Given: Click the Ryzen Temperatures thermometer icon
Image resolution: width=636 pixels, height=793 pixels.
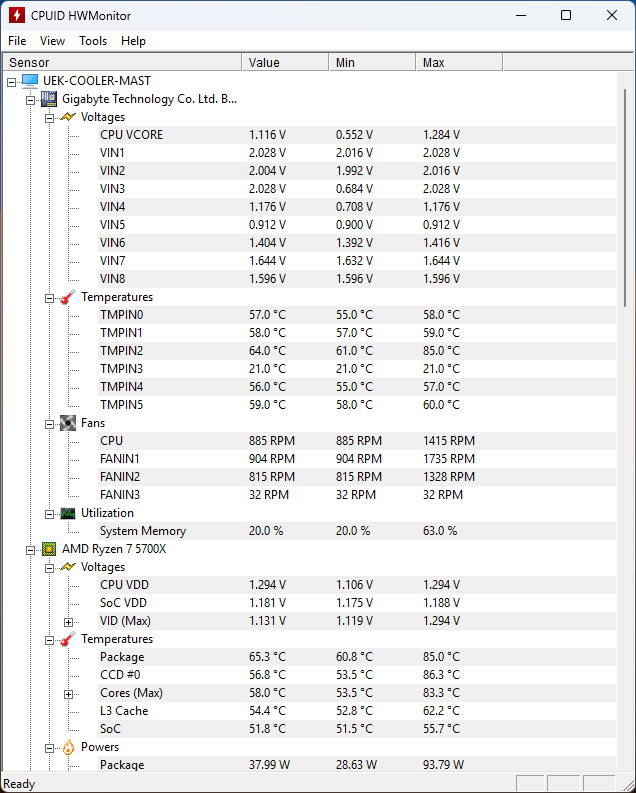Looking at the screenshot, I should pyautogui.click(x=68, y=639).
